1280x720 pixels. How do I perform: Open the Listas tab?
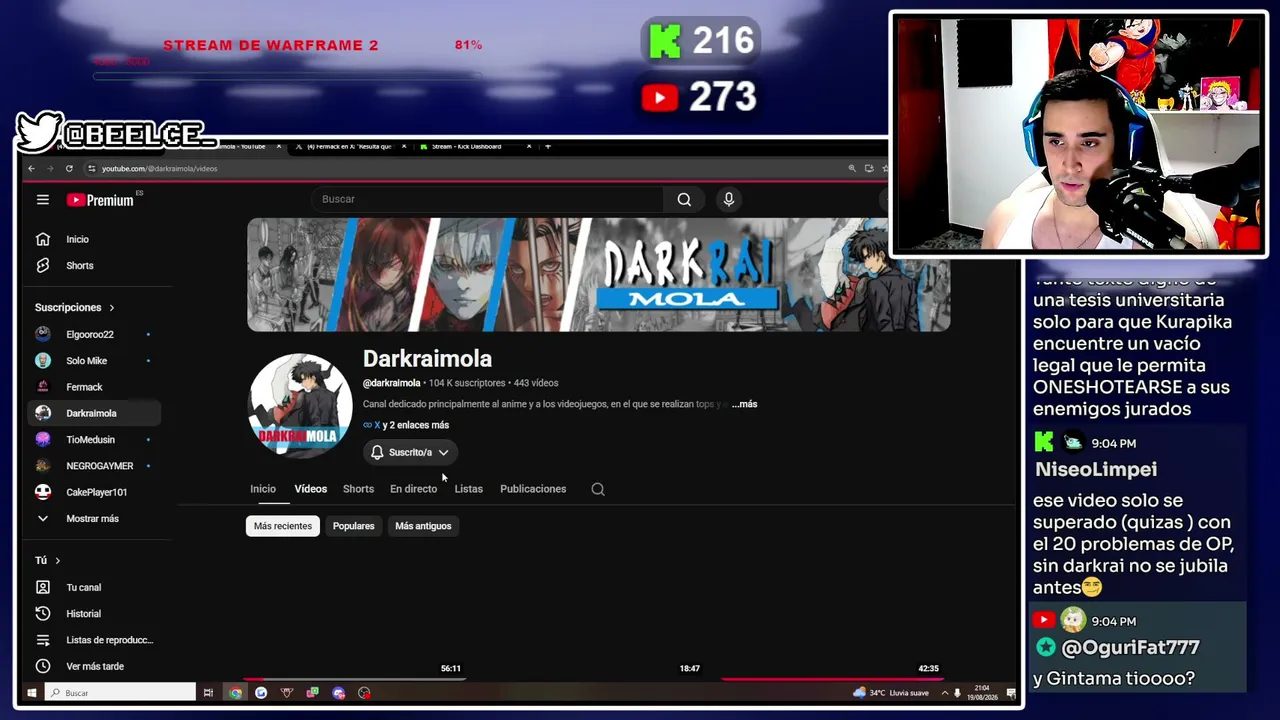(468, 489)
